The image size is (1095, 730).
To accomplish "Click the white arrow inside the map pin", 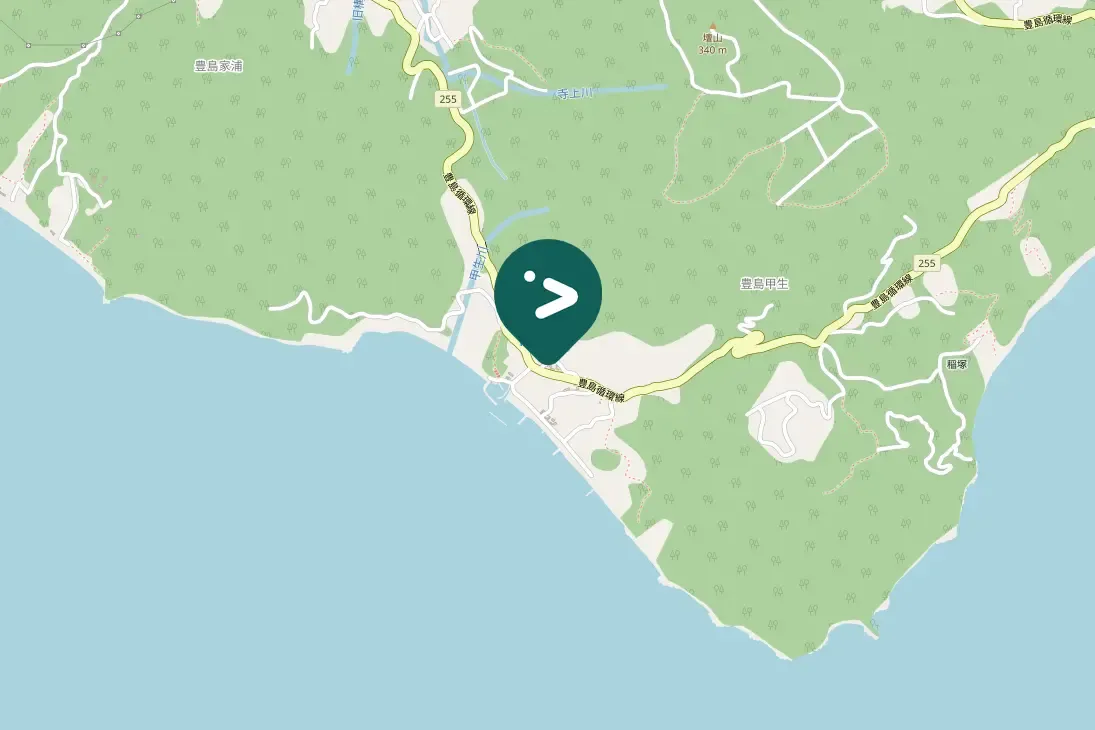I will point(557,298).
